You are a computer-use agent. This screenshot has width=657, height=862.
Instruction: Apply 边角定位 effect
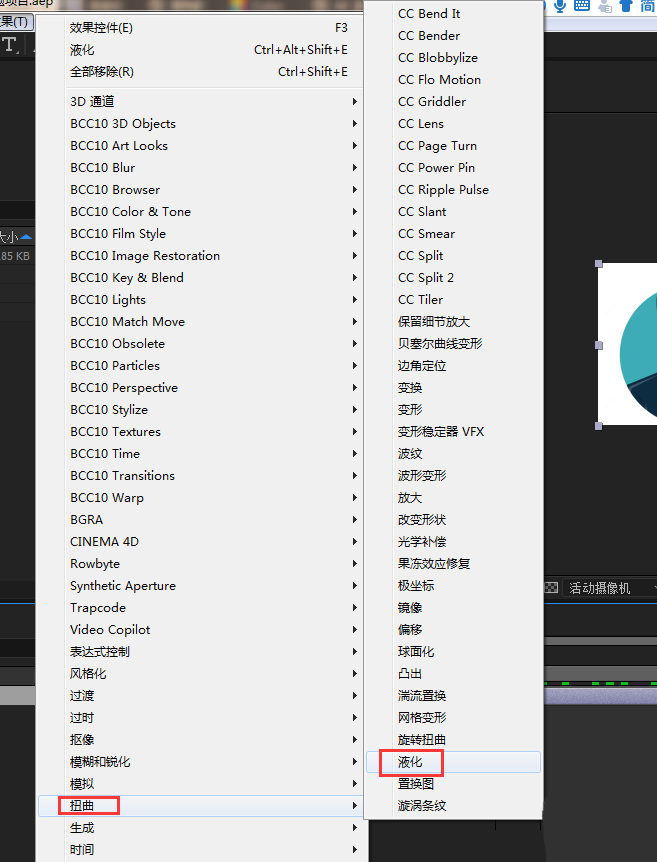pos(454,366)
